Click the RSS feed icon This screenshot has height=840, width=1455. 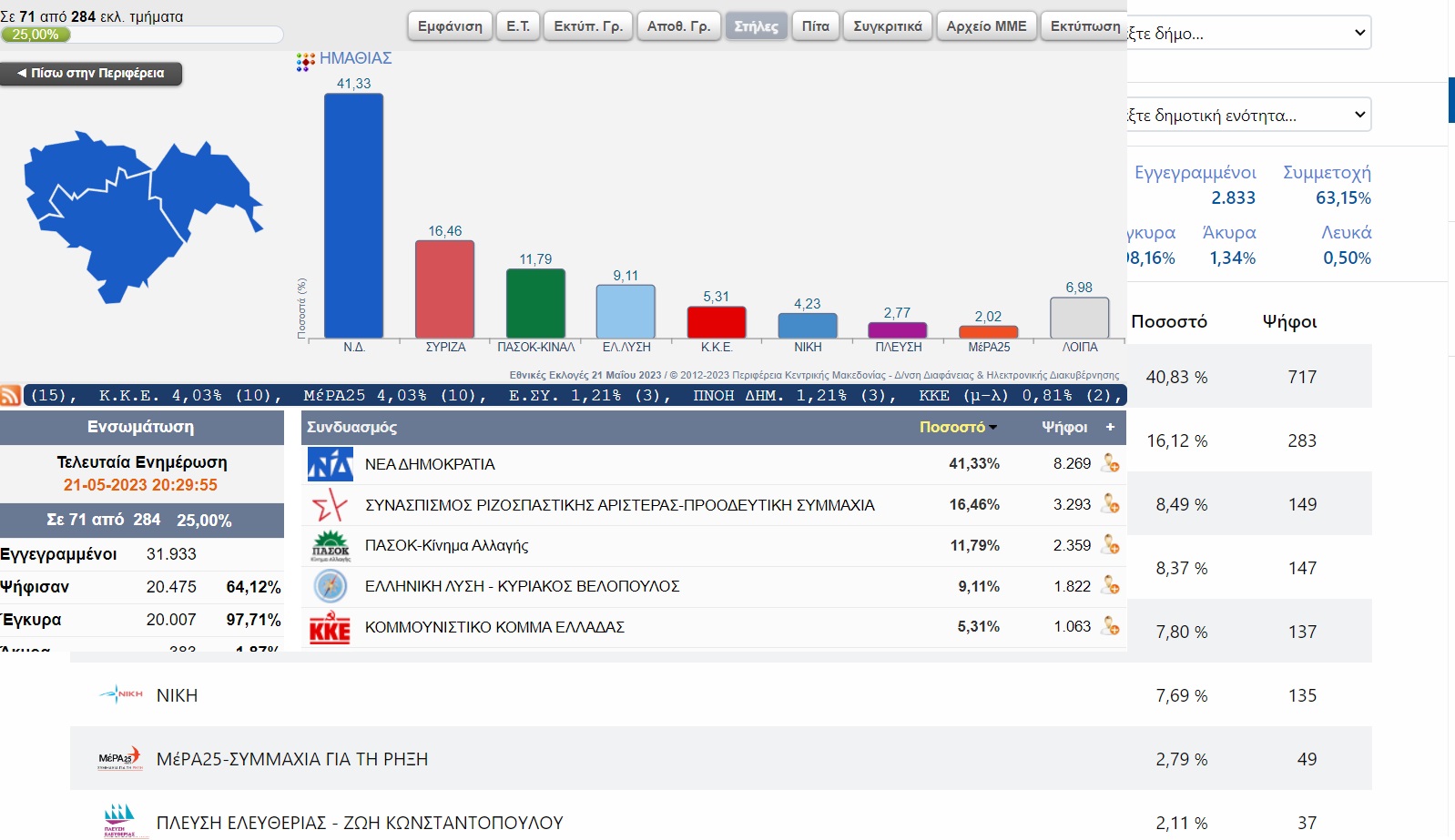[x=10, y=395]
